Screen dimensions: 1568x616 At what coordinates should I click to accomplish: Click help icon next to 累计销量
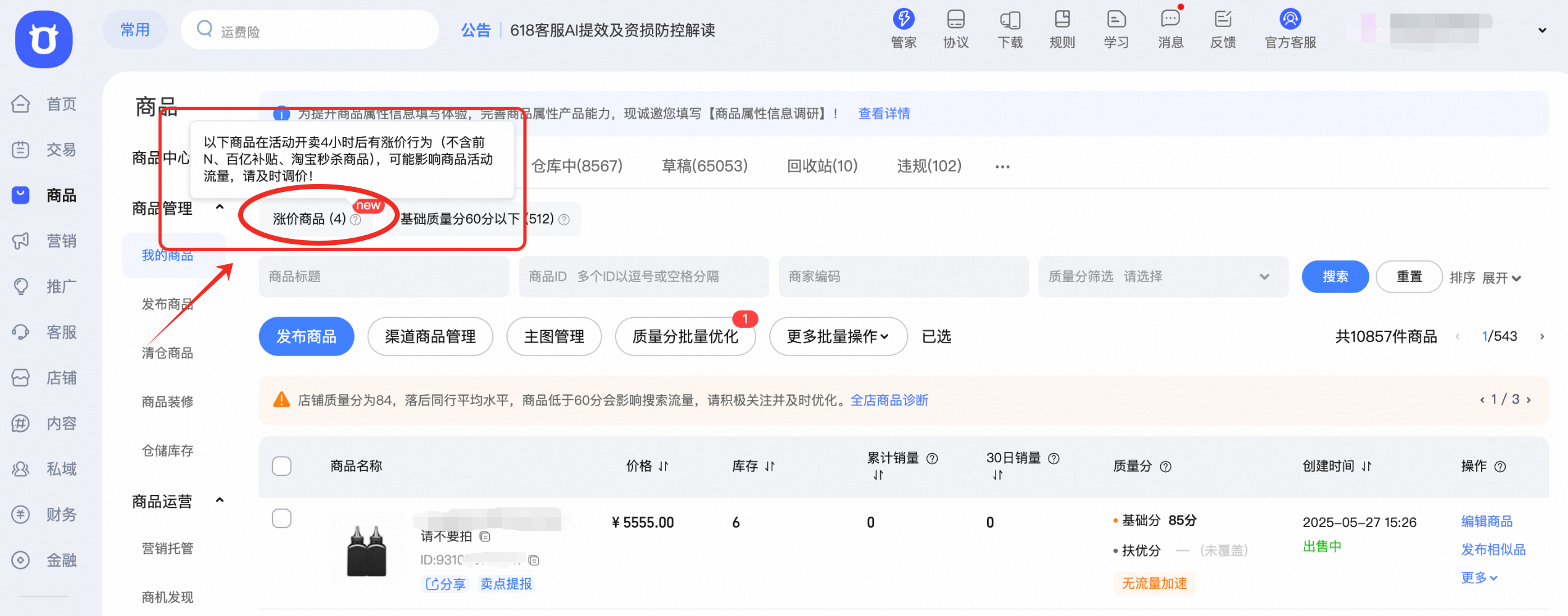tap(932, 459)
